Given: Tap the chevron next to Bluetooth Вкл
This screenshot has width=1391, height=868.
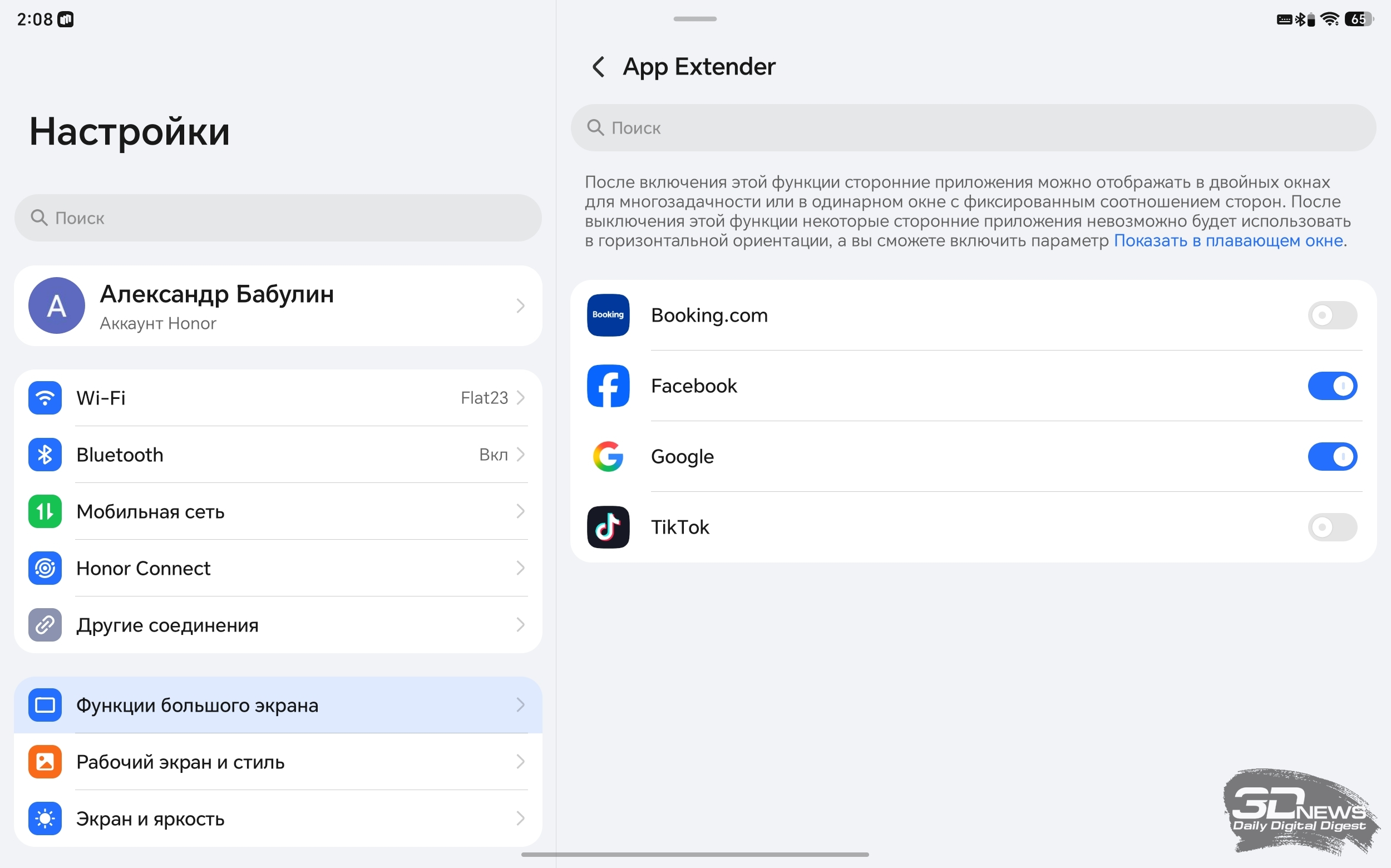Looking at the screenshot, I should pyautogui.click(x=520, y=455).
